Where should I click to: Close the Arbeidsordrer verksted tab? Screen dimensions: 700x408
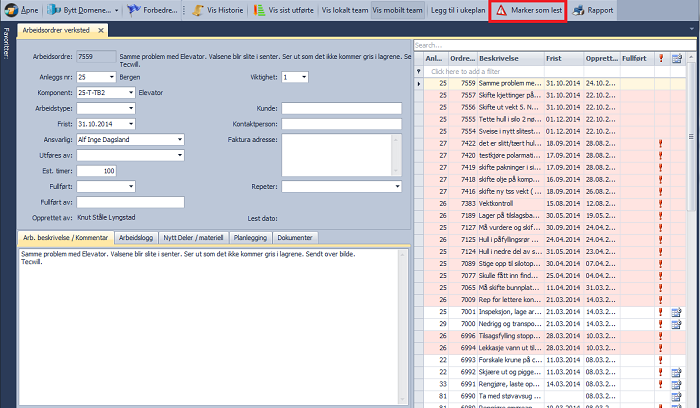click(101, 31)
